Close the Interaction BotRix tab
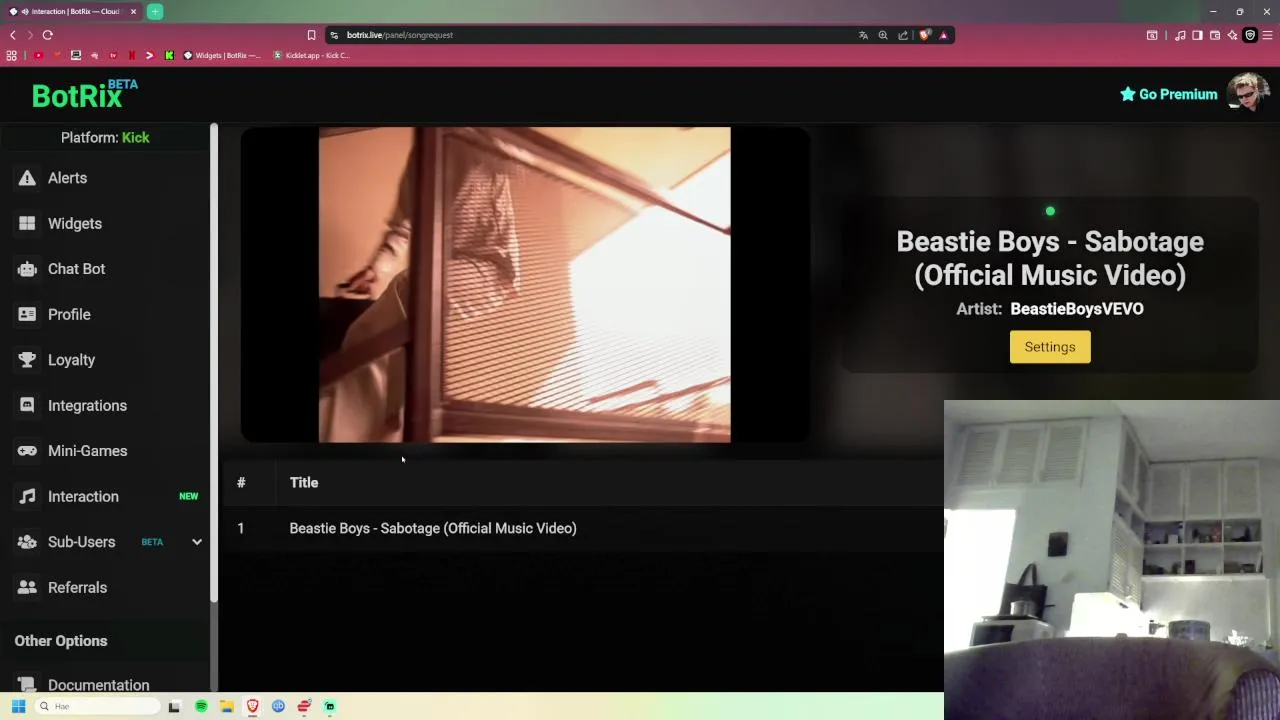Screen dimensions: 1280x720 133,12
